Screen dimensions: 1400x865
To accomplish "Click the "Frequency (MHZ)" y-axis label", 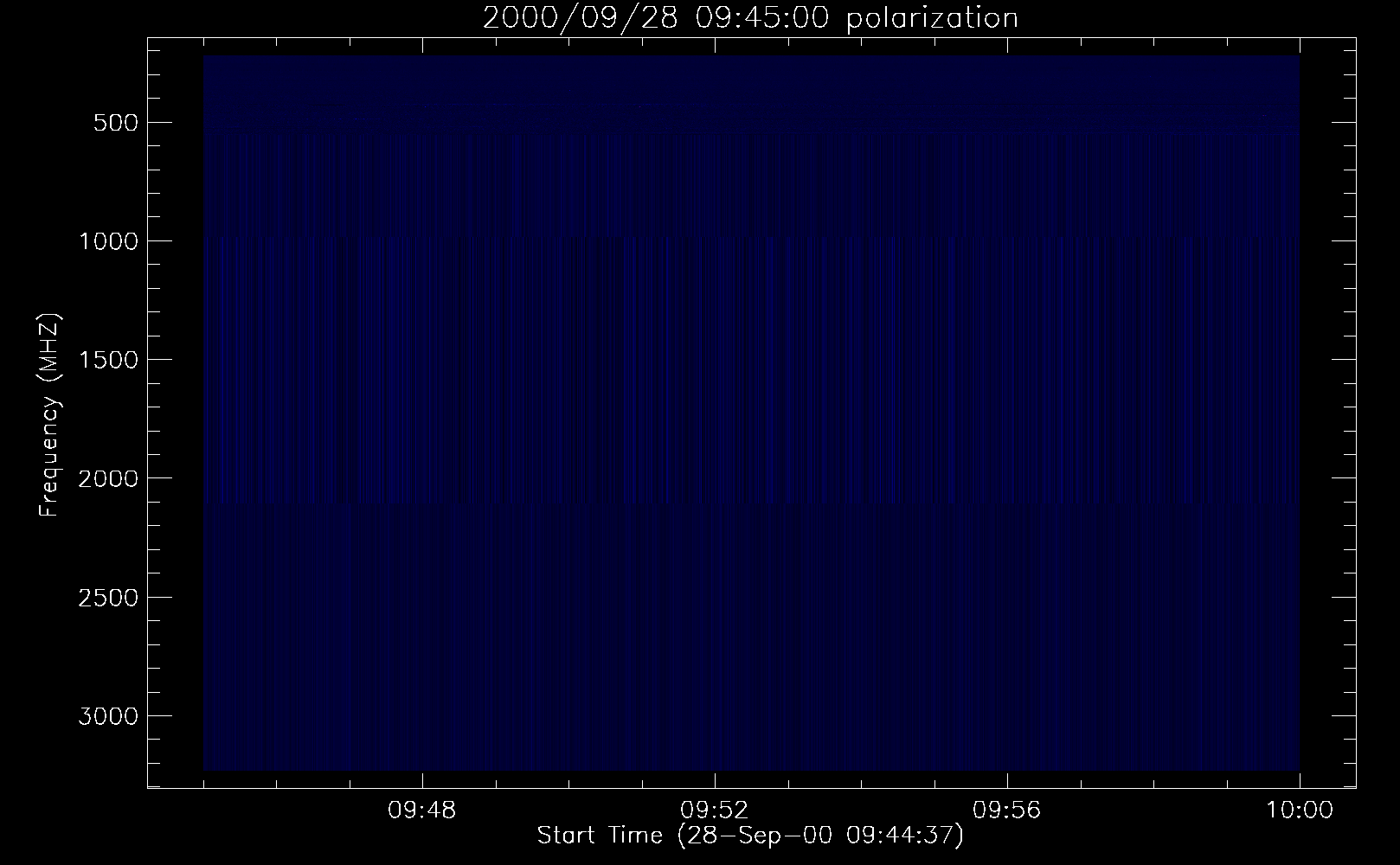I will (49, 415).
